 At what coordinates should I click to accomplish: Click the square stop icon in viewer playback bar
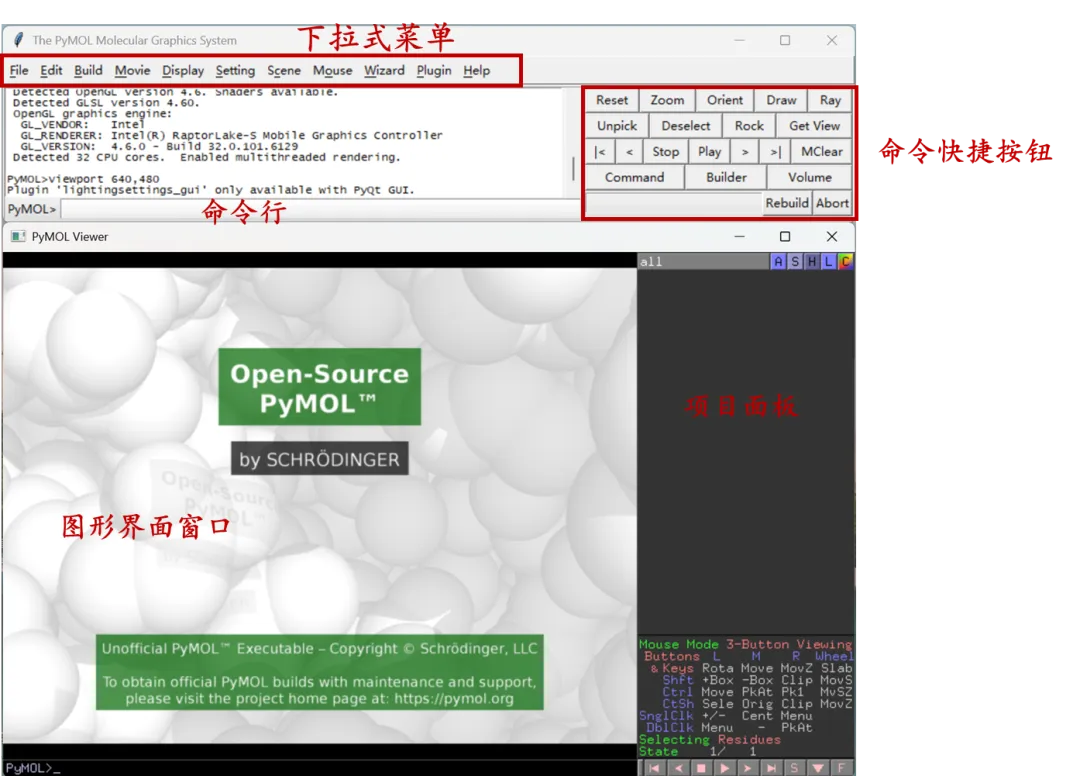pos(701,768)
